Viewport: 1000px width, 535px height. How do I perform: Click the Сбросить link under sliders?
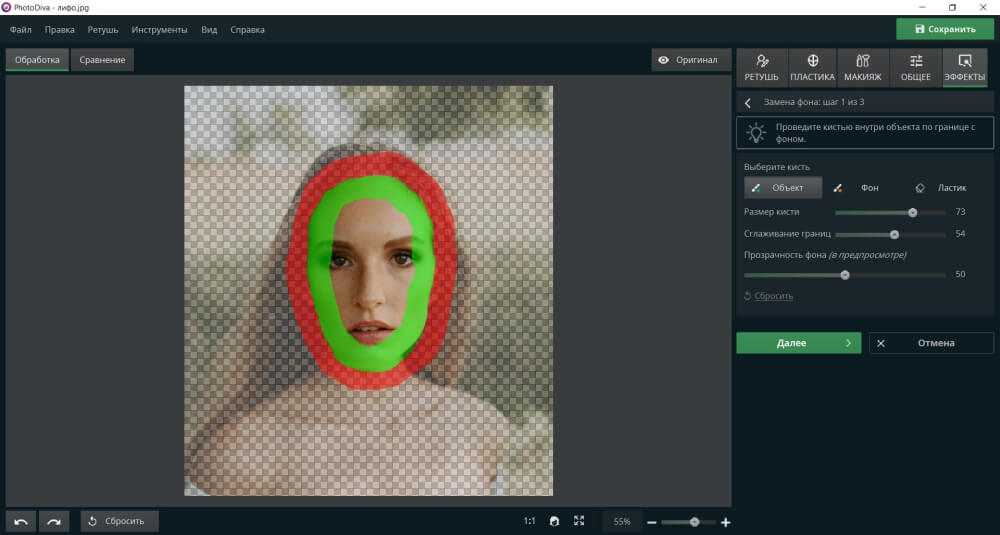(x=769, y=296)
